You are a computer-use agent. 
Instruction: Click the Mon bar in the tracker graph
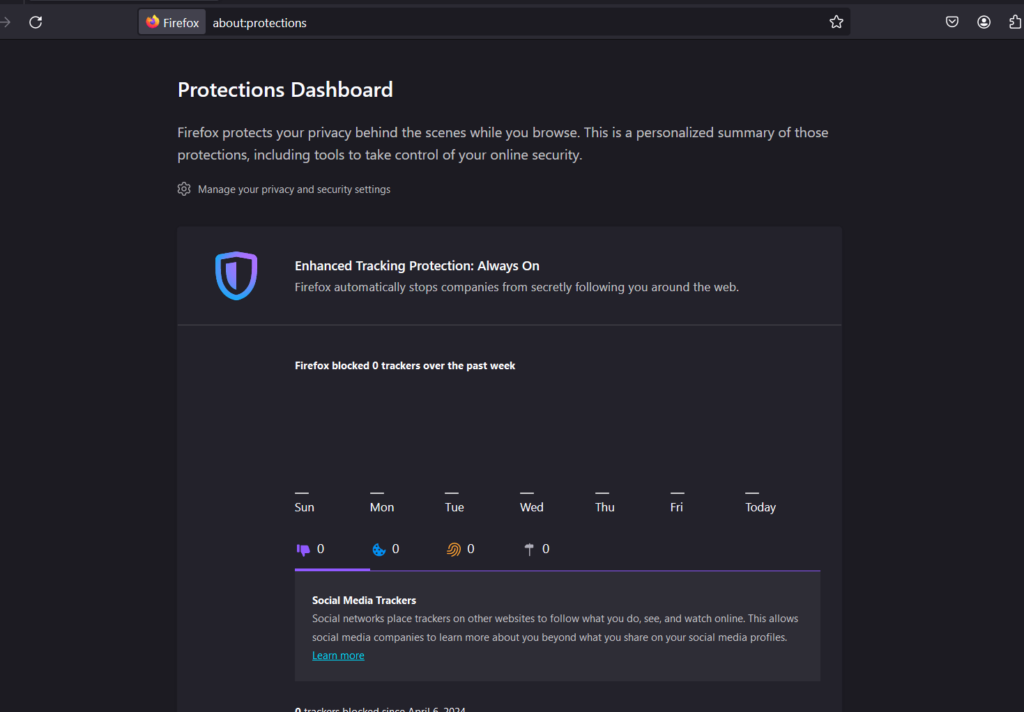377,493
